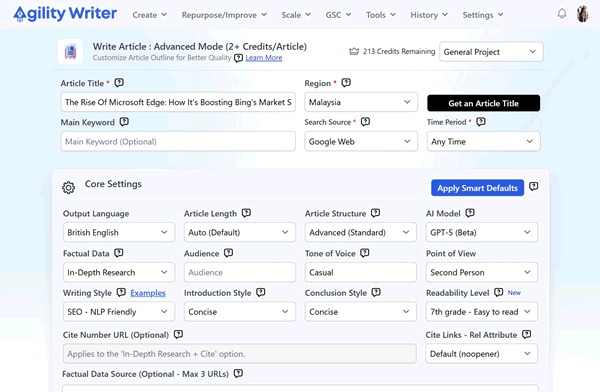Open the Scale menu

[x=296, y=15]
